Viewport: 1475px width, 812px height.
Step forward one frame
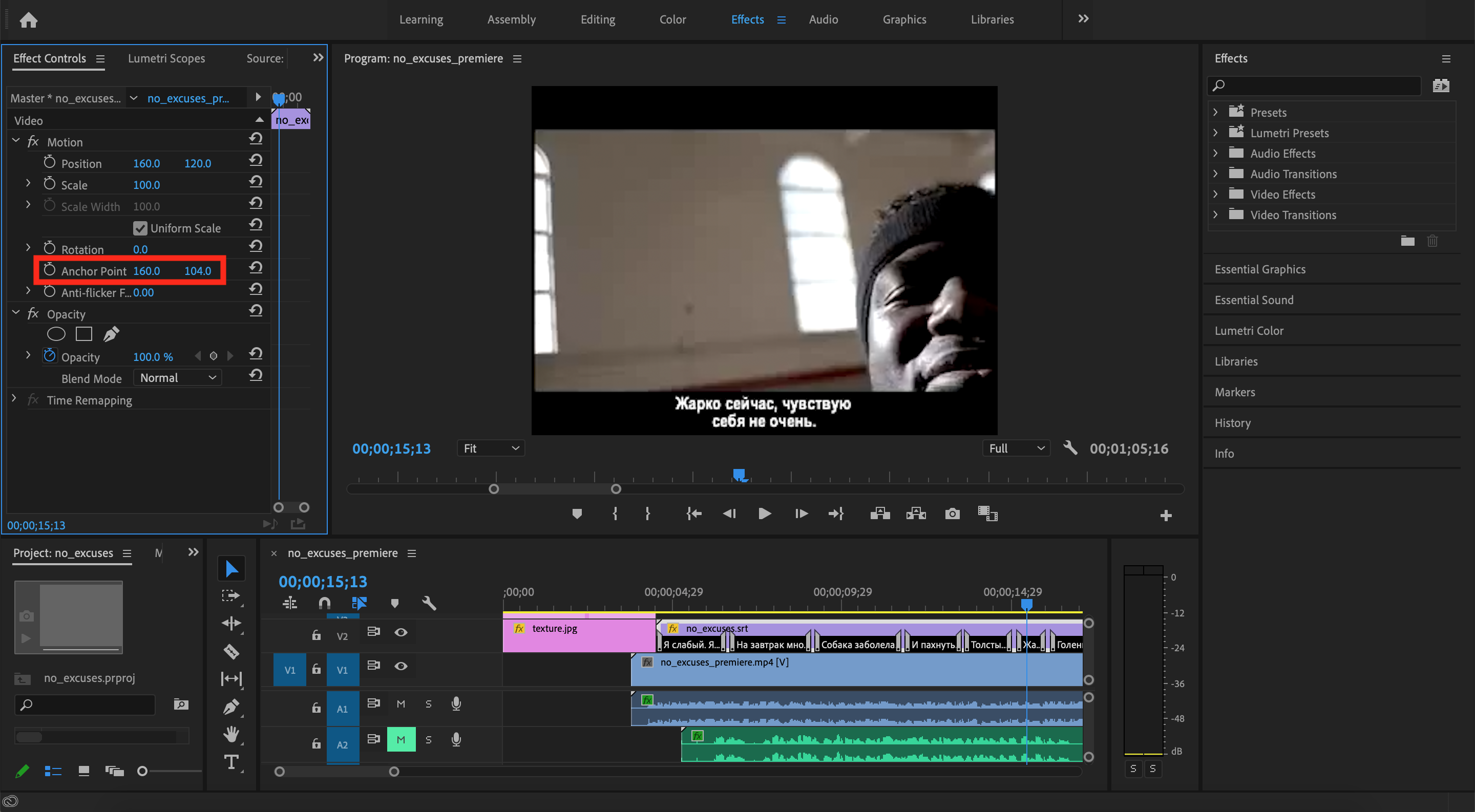[x=800, y=514]
